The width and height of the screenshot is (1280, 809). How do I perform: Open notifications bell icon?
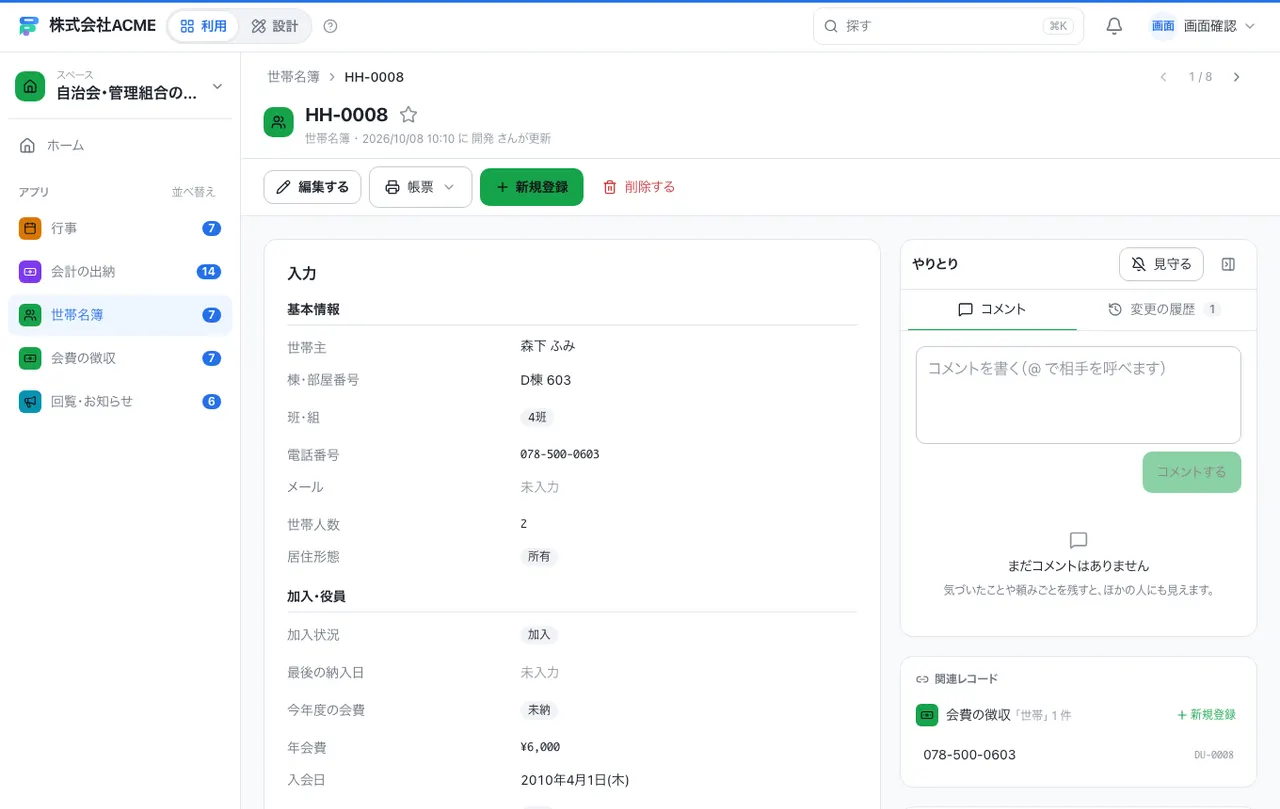tap(1114, 26)
